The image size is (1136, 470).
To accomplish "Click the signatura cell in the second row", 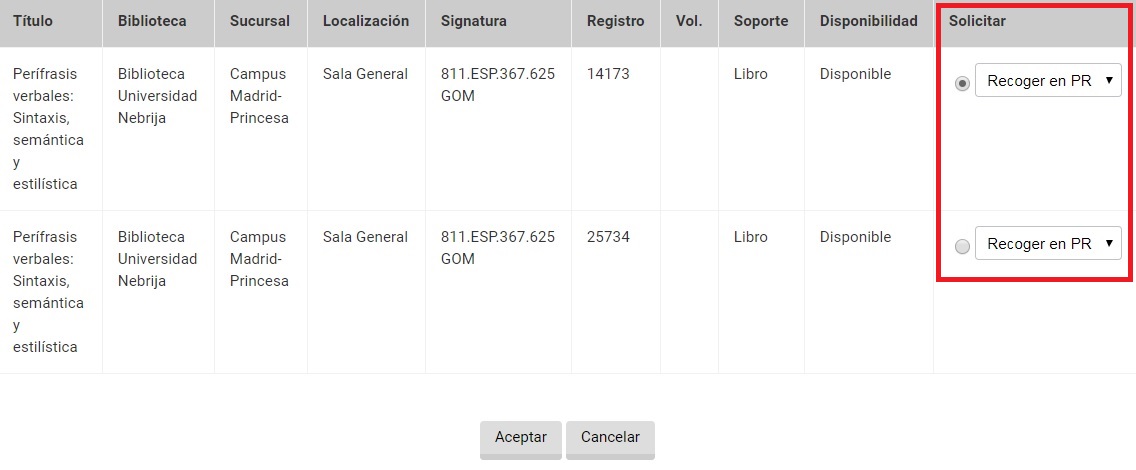I will click(497, 248).
